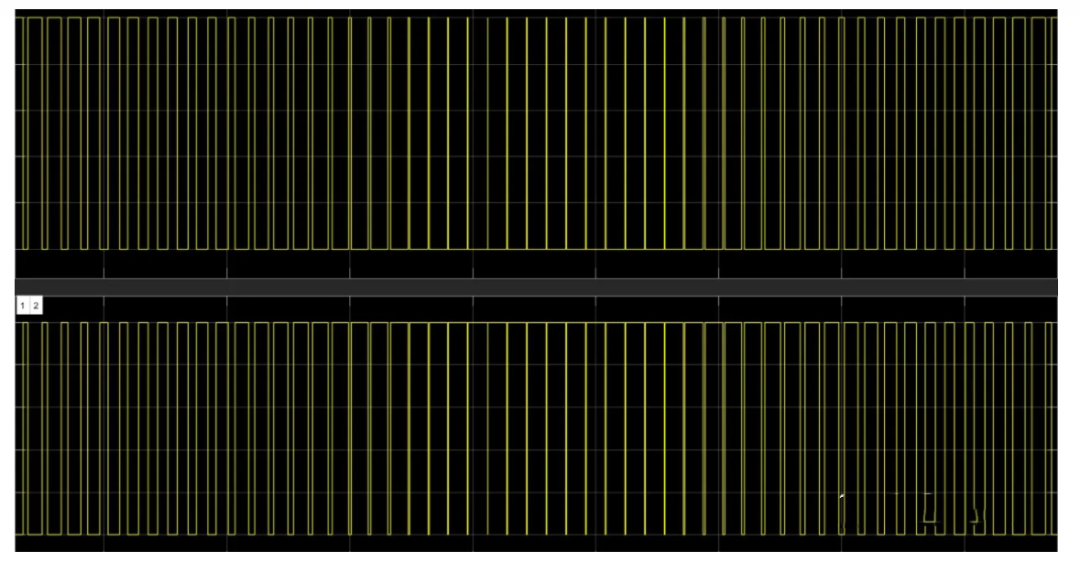This screenshot has width=1080, height=563.
Task: Select the channel 1 label
Action: [23, 305]
